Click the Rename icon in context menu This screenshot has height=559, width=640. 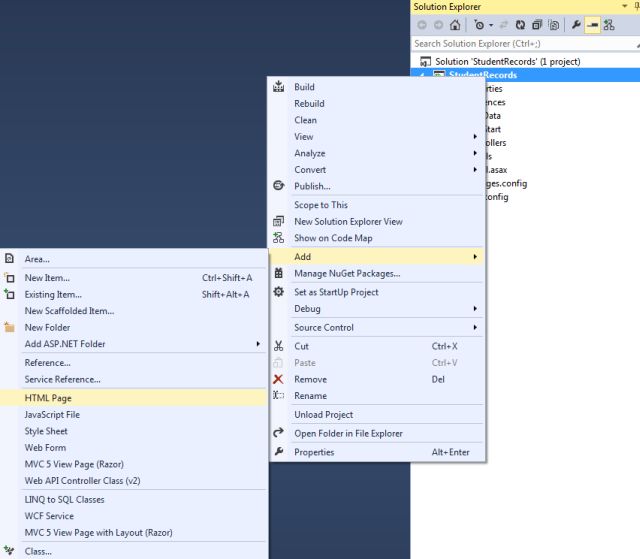point(278,395)
